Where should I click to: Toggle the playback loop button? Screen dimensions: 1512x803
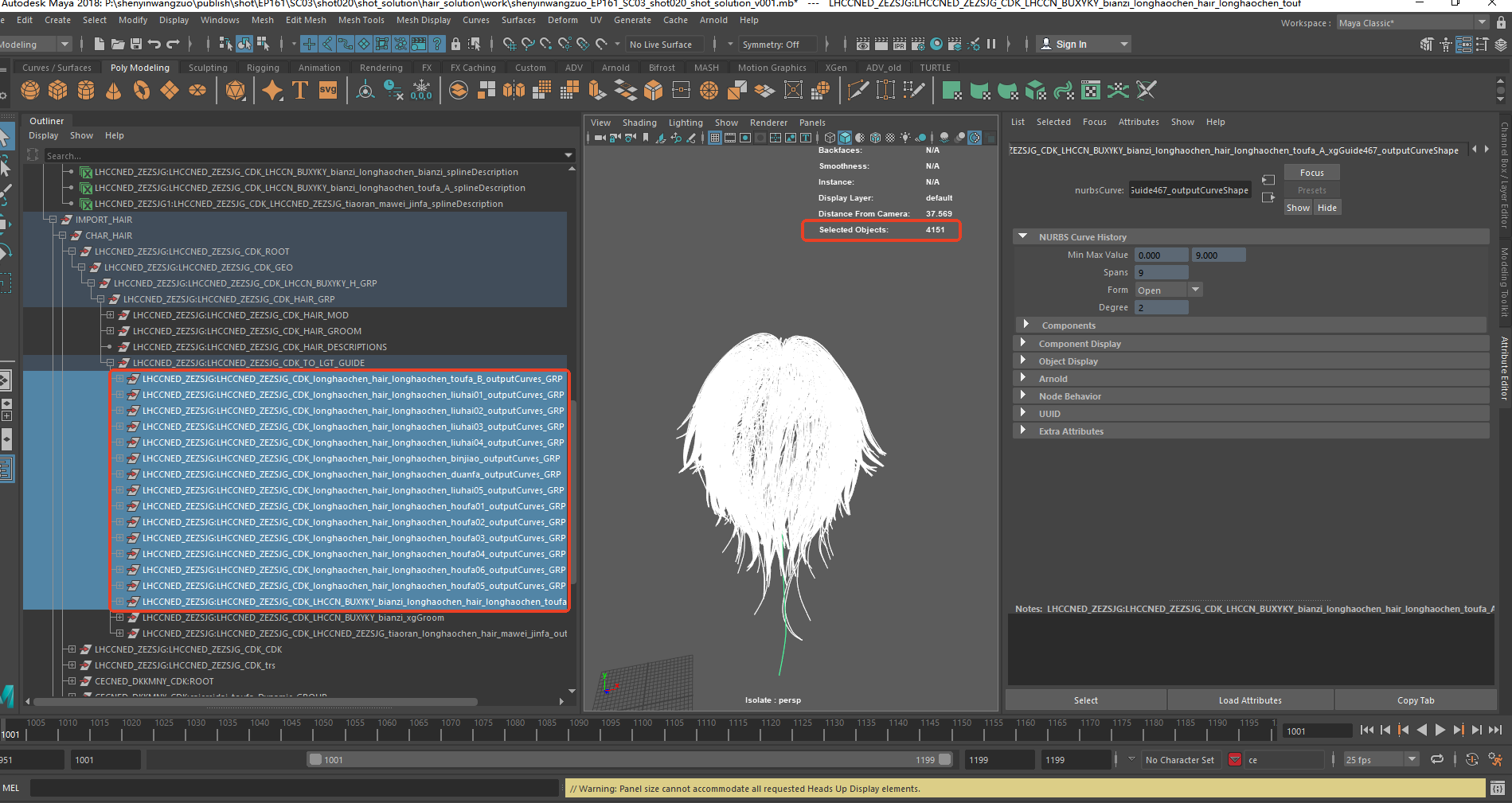[1437, 760]
